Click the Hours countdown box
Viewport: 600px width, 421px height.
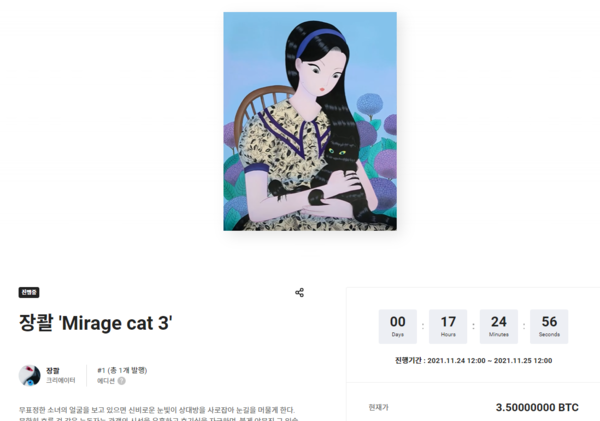(448, 326)
